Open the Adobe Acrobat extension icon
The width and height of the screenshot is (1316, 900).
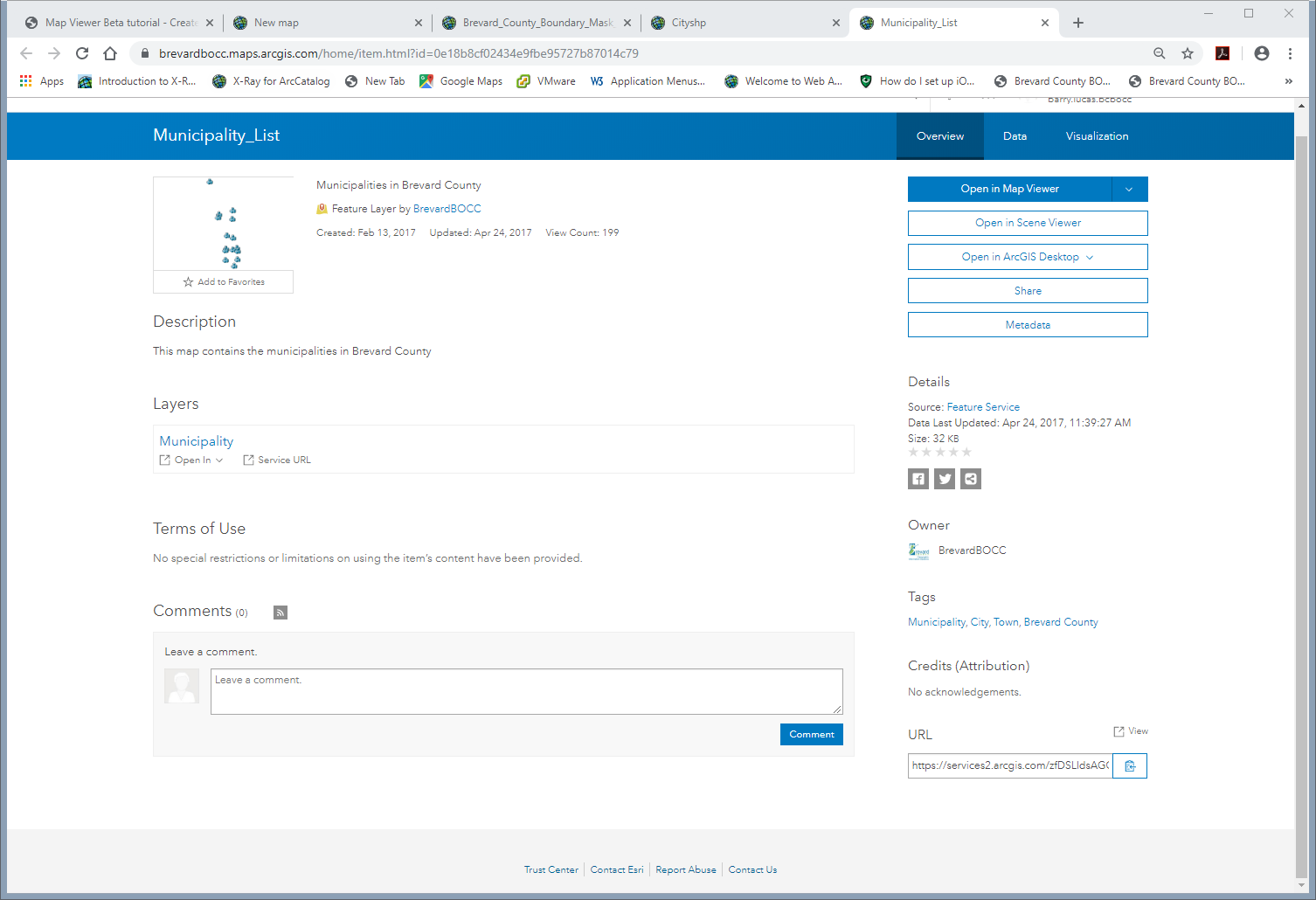coord(1222,53)
